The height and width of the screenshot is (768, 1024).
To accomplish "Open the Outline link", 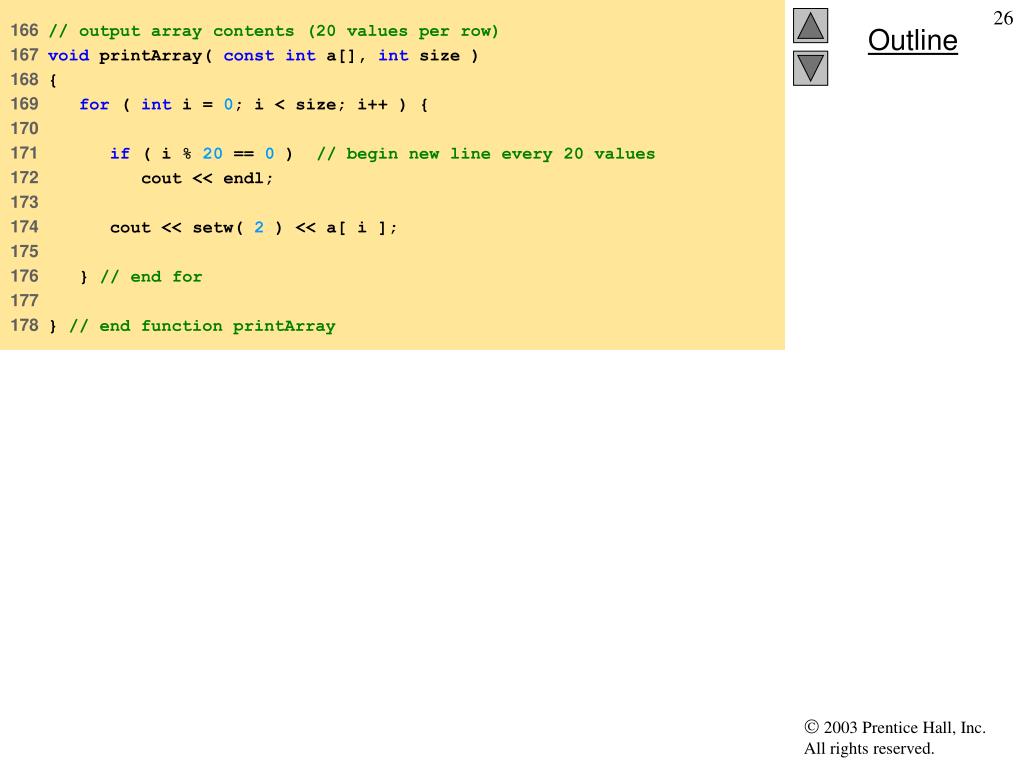I will click(x=912, y=40).
